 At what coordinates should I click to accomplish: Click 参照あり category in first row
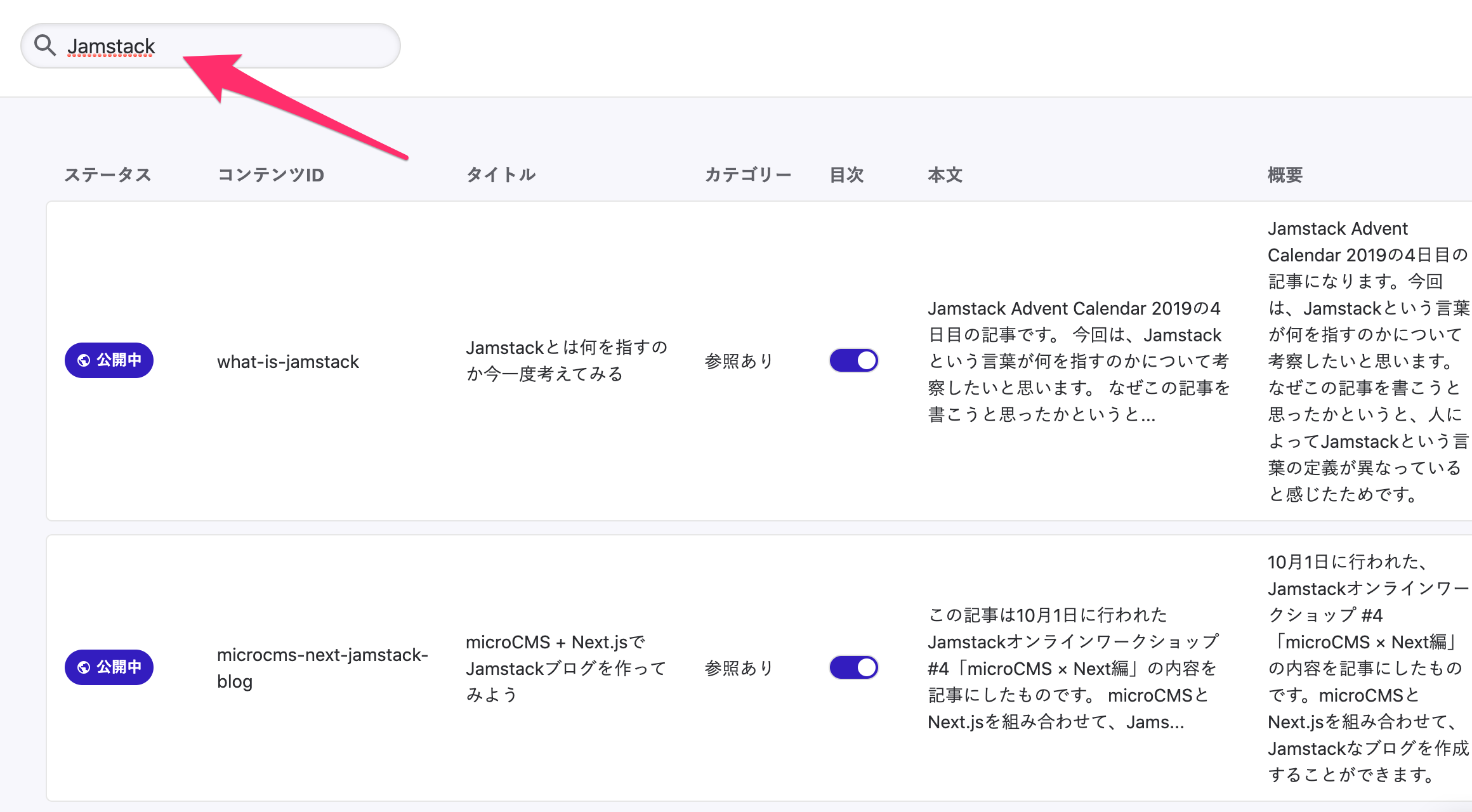coord(739,361)
